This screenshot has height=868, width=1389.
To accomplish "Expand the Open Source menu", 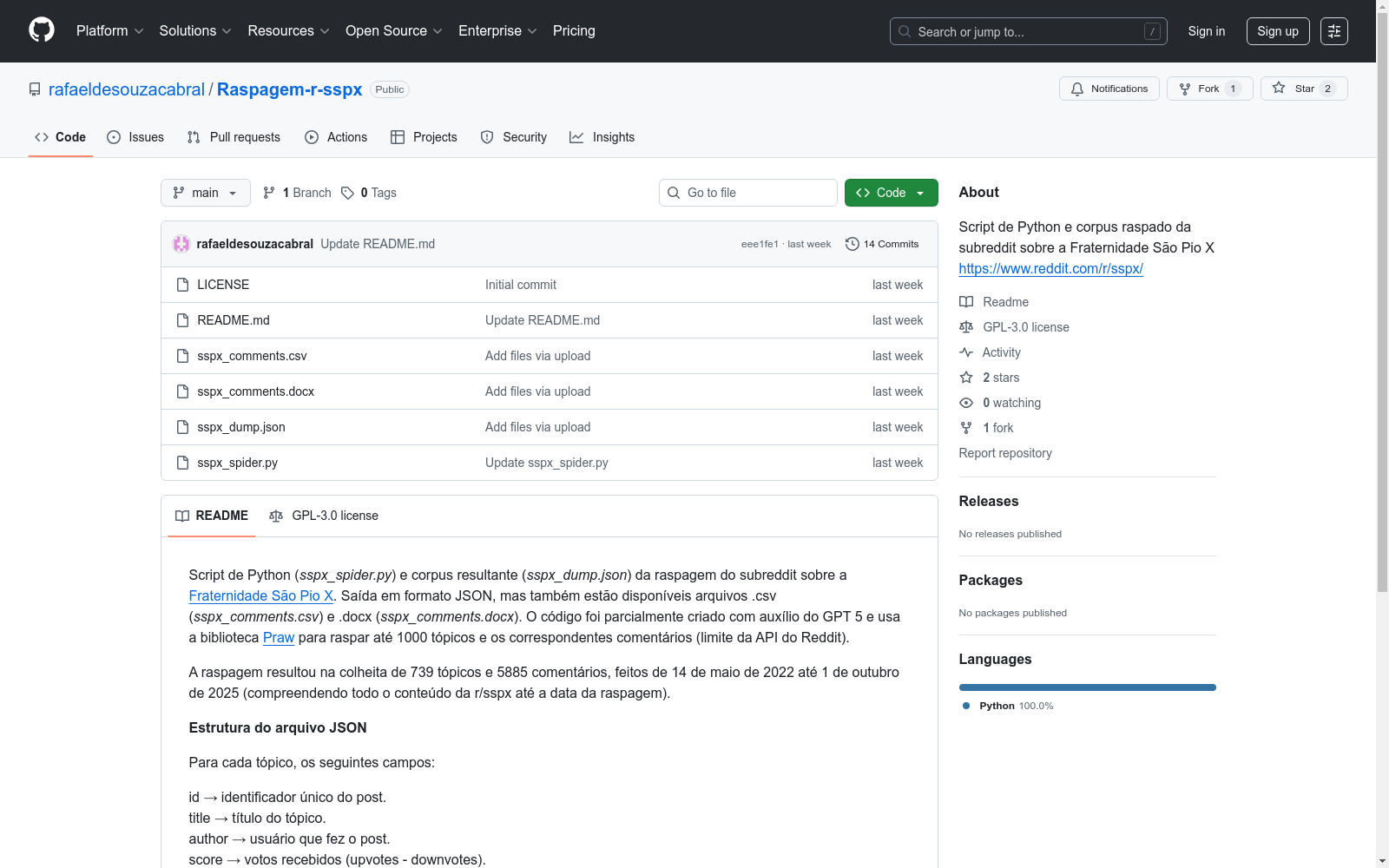I will point(394,31).
